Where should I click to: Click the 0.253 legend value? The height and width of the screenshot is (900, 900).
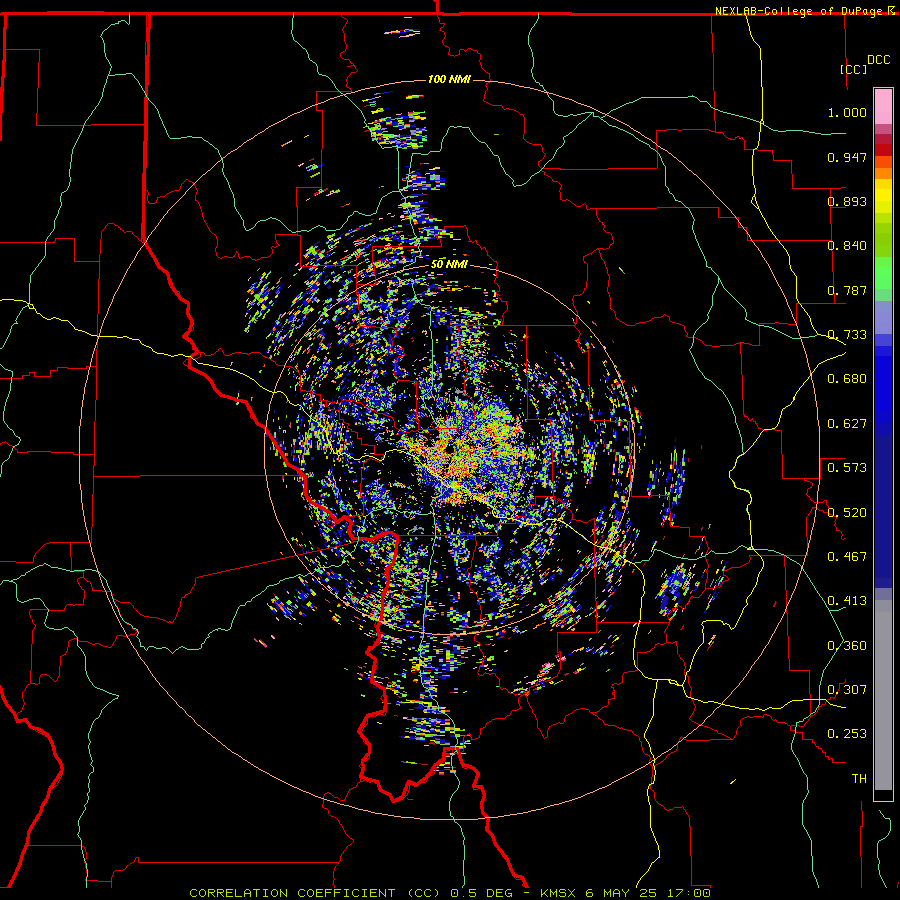coord(847,734)
